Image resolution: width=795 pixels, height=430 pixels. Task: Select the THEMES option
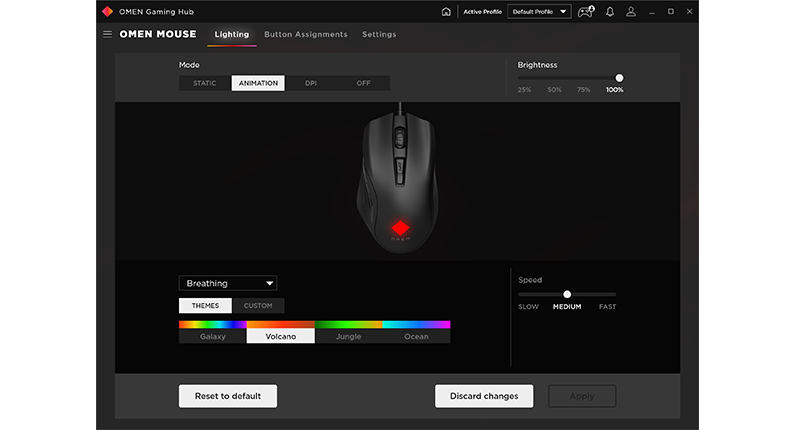[205, 306]
